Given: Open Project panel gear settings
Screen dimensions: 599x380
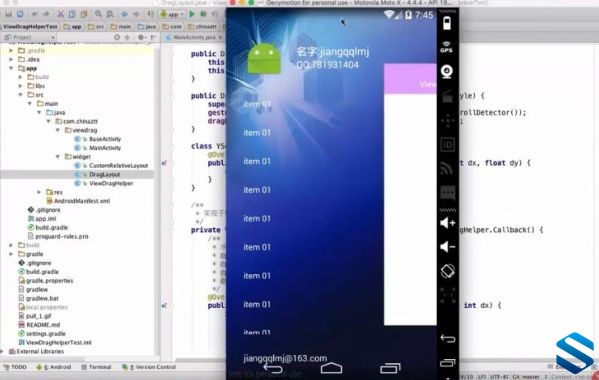Looking at the screenshot, I should 141,37.
